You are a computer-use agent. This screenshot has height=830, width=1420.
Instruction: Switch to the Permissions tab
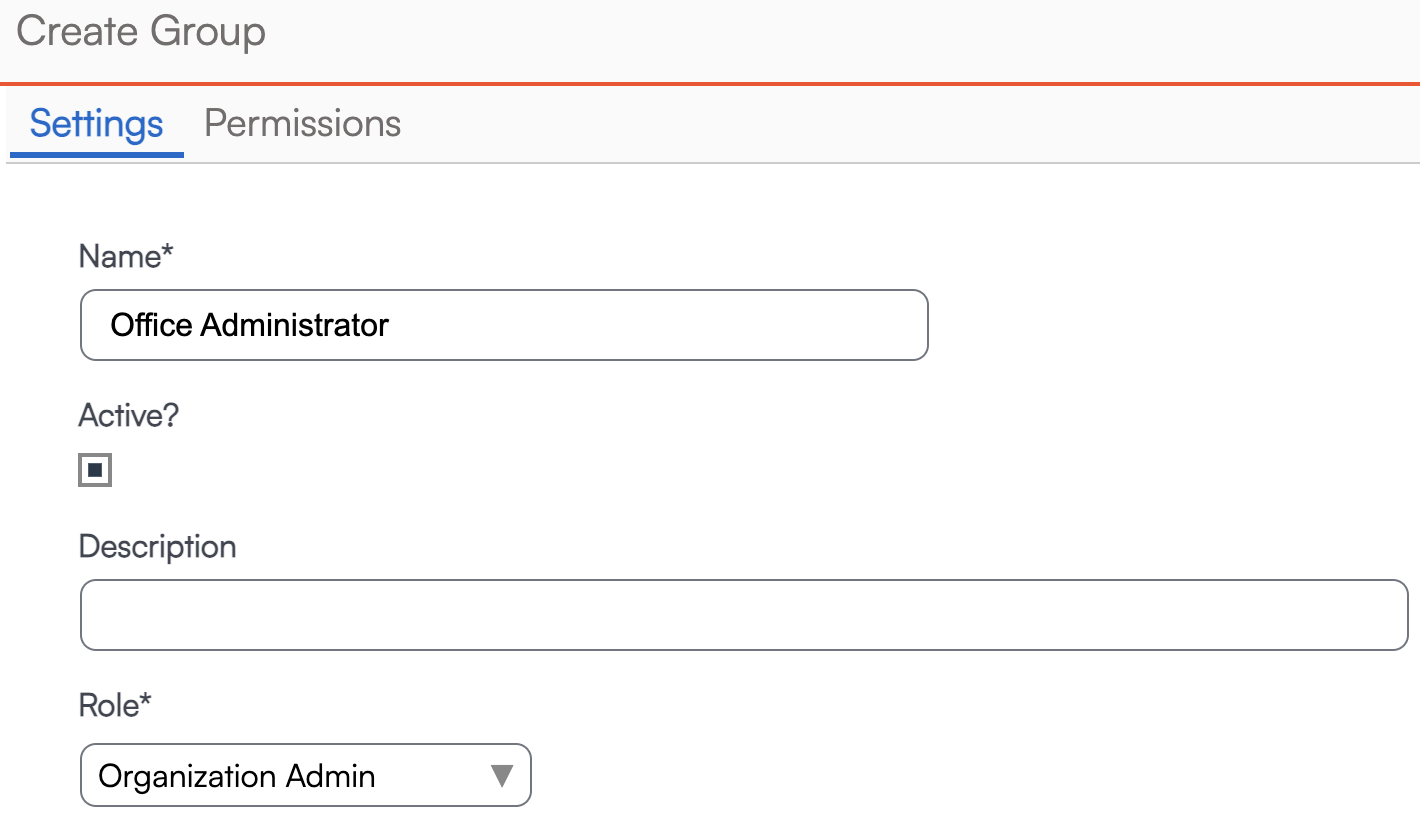pos(302,123)
